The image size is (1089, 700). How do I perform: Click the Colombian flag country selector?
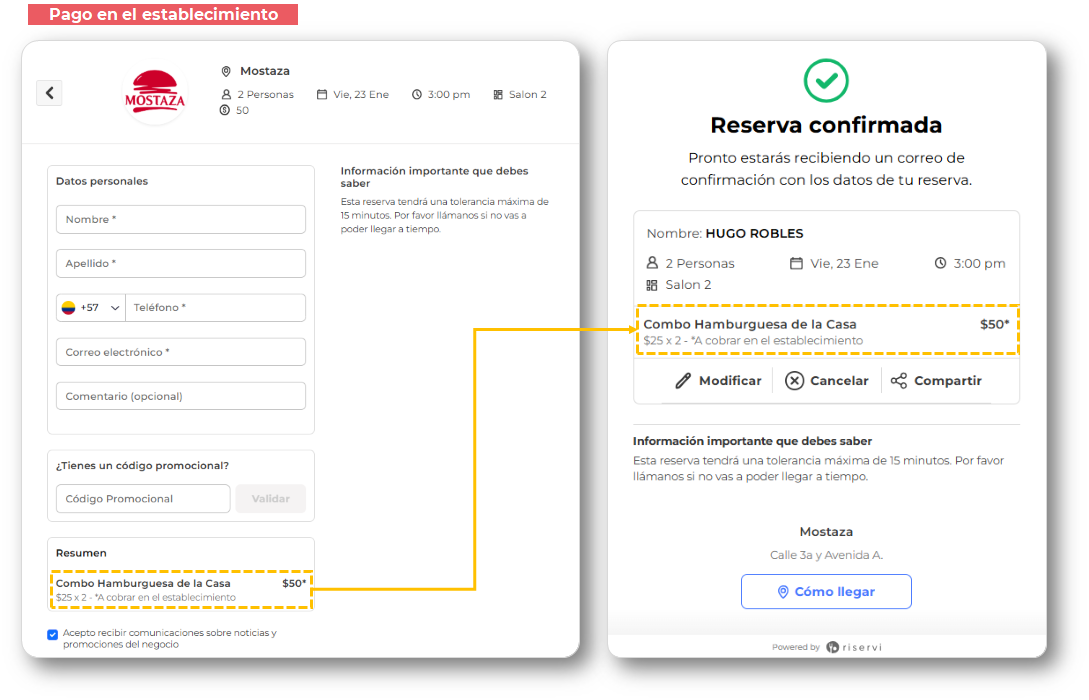coord(69,308)
